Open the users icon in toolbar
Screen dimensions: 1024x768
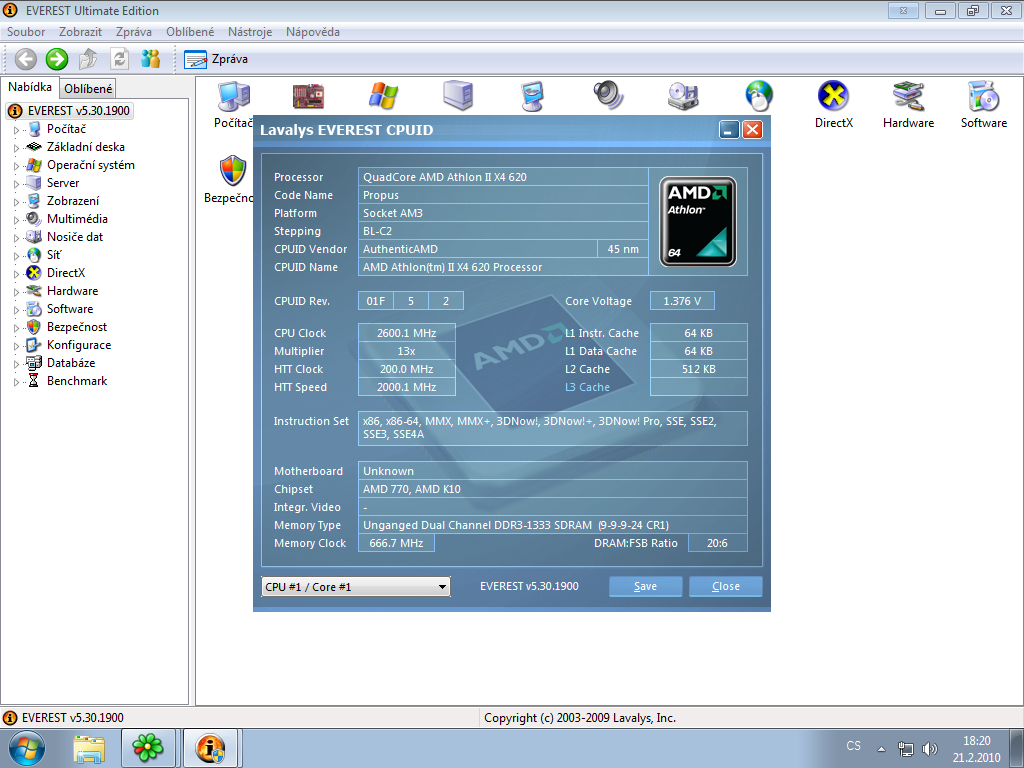click(151, 59)
